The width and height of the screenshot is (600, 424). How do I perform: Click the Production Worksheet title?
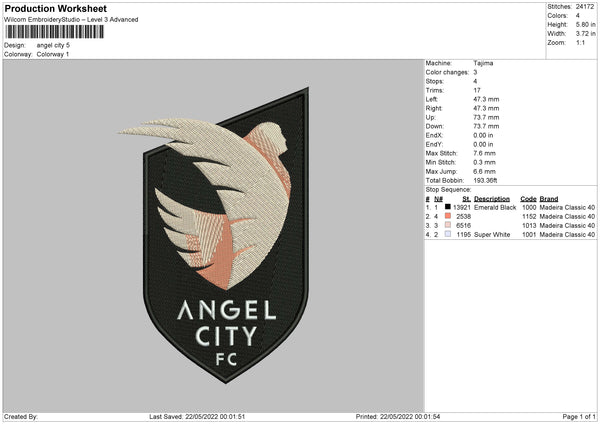55,8
